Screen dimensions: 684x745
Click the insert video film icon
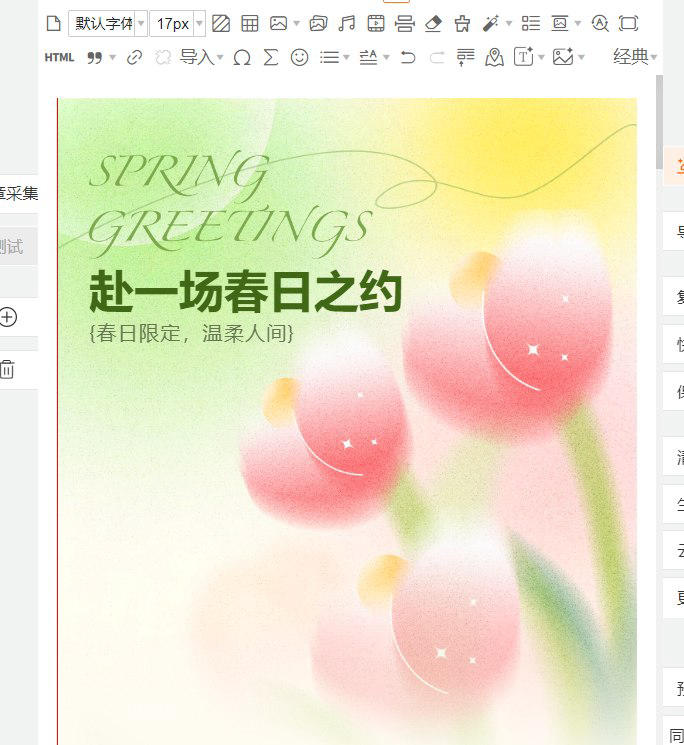(x=376, y=23)
